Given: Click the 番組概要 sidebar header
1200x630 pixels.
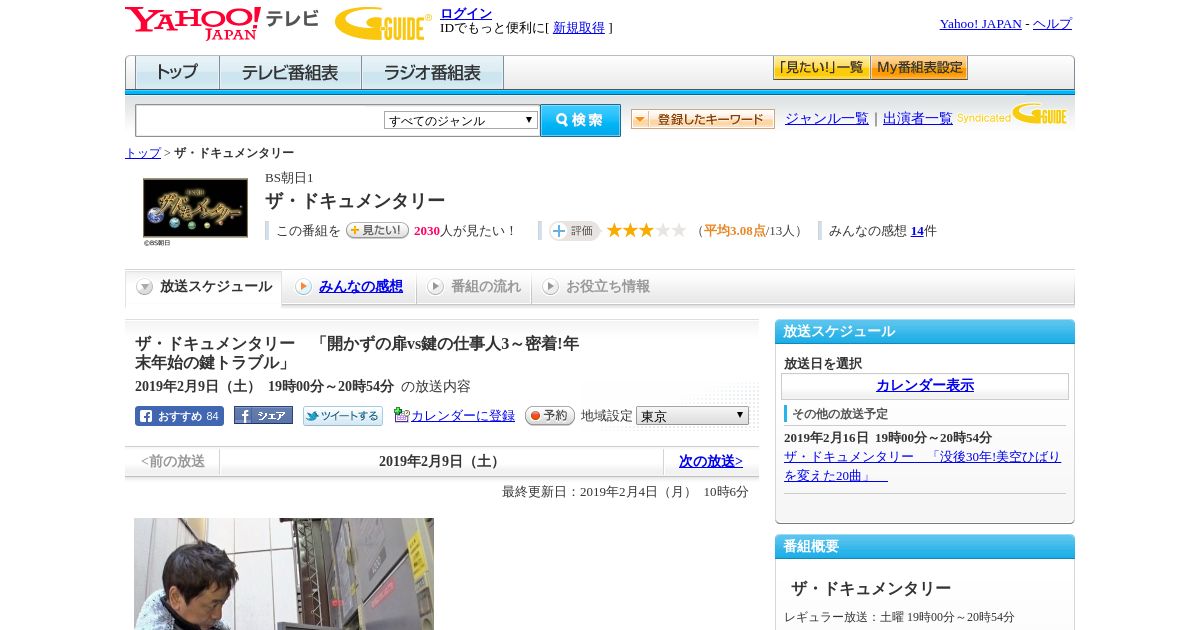Looking at the screenshot, I should (925, 547).
